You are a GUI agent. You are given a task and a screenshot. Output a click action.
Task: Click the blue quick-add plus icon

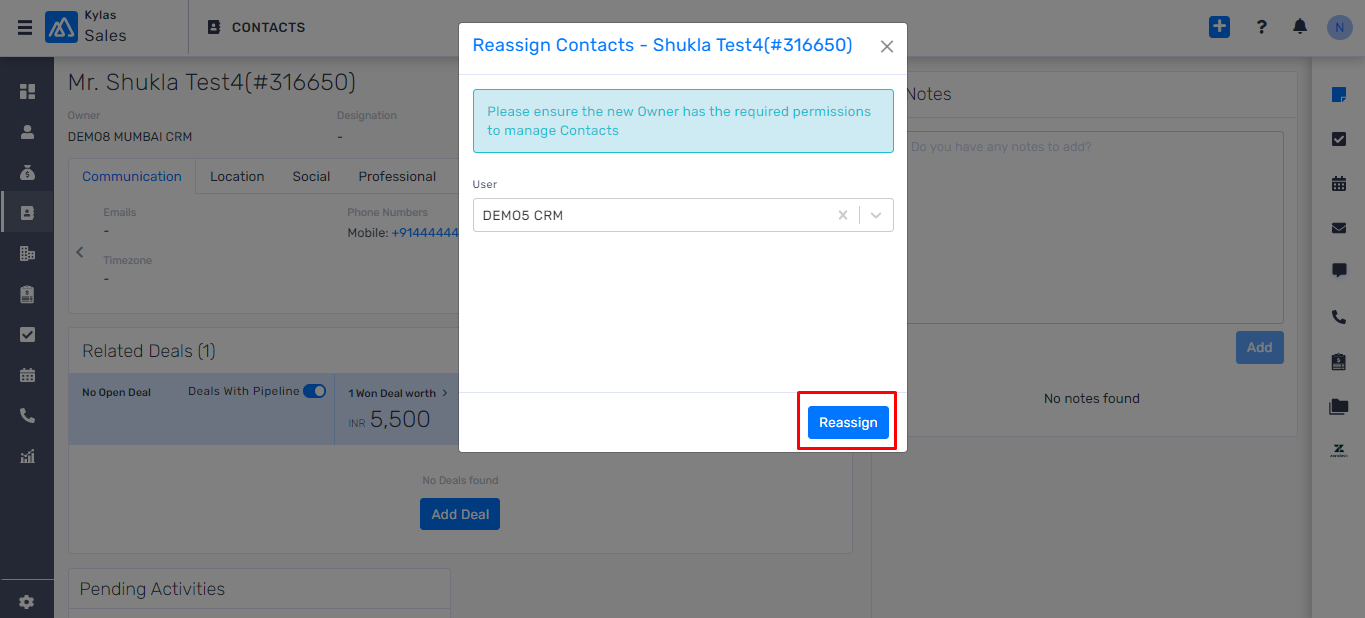click(x=1219, y=27)
